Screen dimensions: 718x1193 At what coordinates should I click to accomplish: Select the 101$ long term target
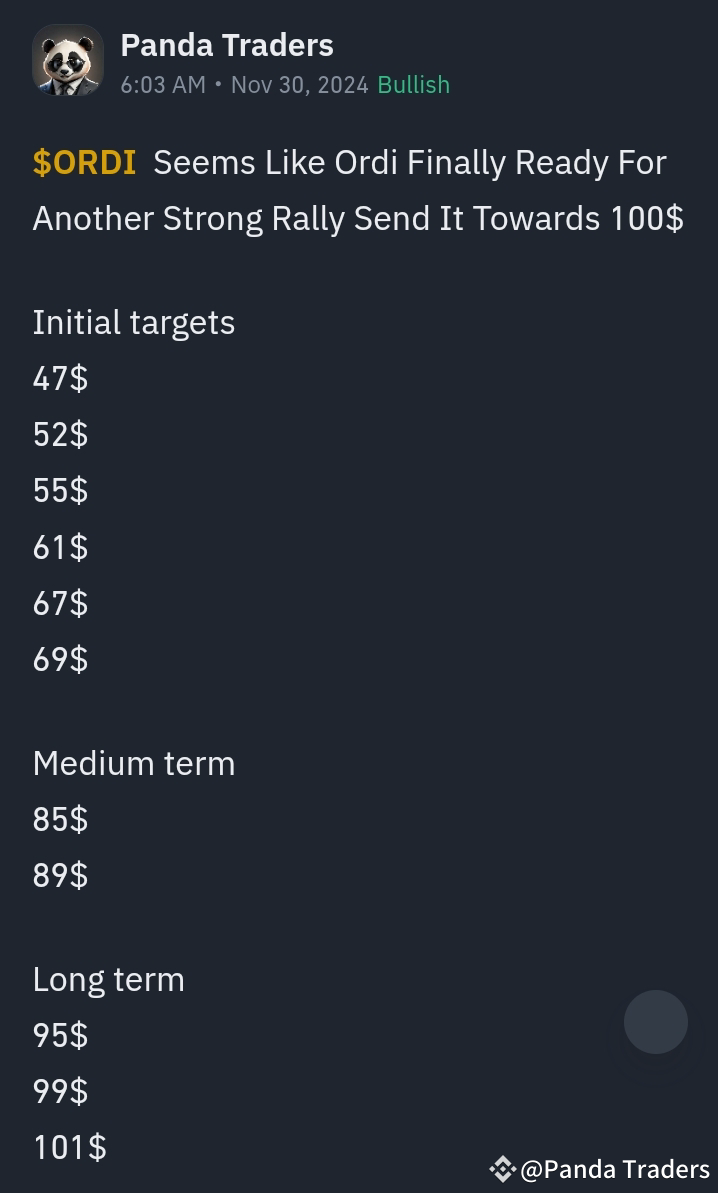coord(69,1147)
